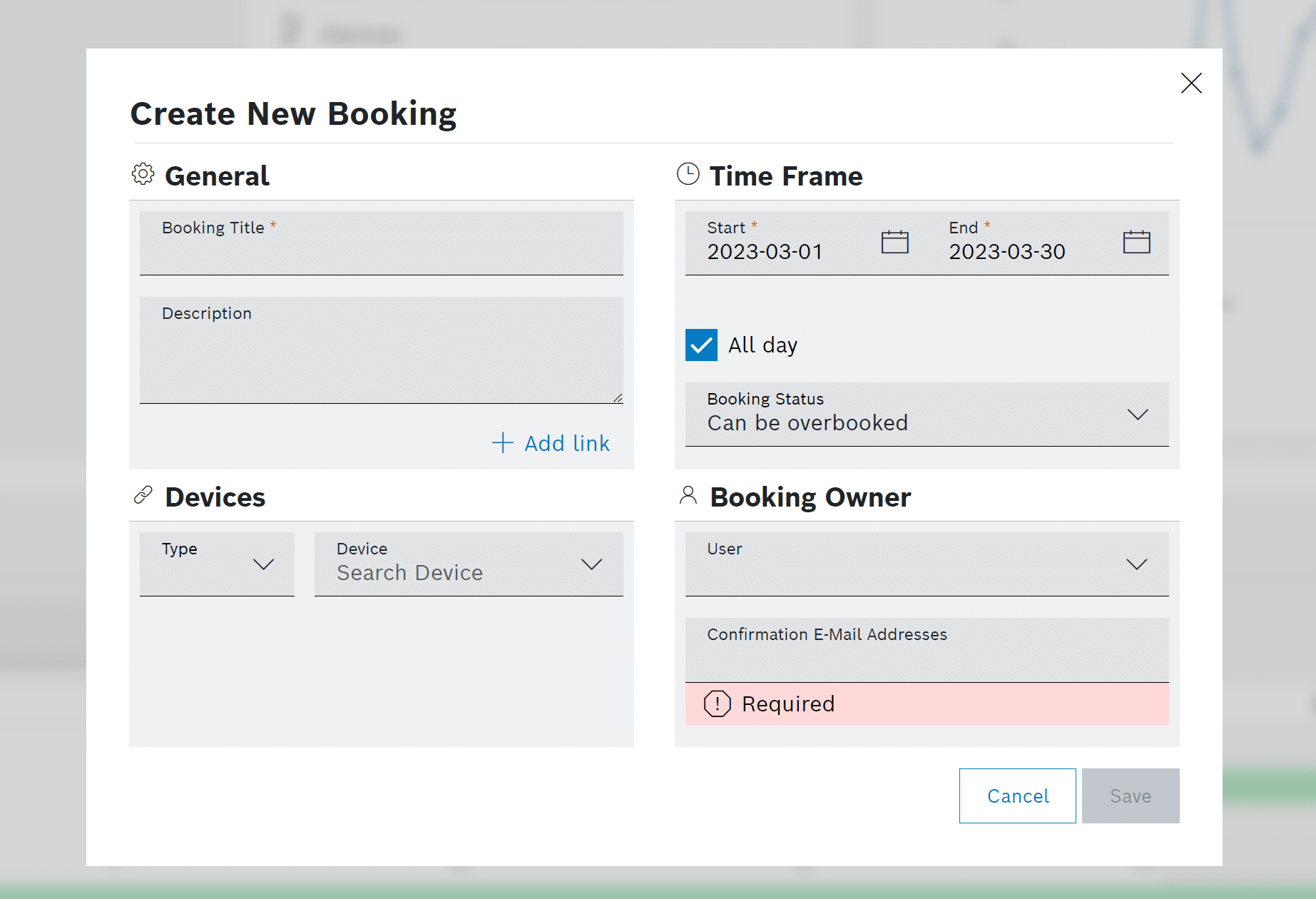Click the Booking Owner person icon

tap(688, 495)
